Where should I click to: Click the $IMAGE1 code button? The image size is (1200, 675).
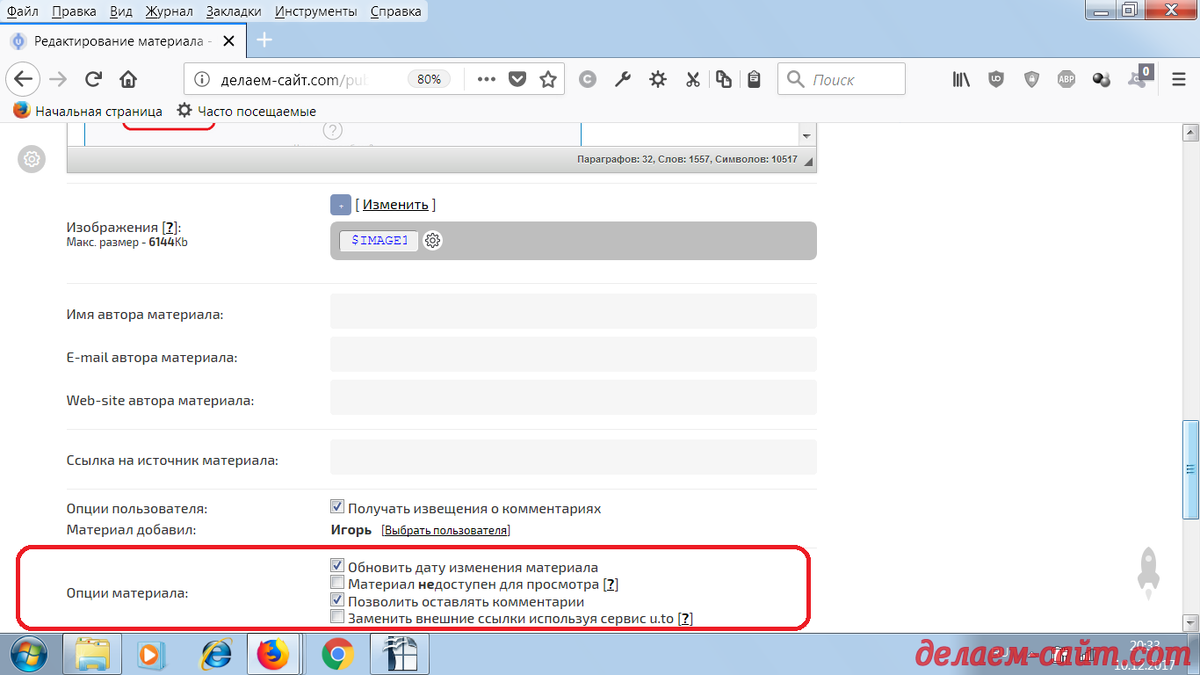[x=379, y=240]
